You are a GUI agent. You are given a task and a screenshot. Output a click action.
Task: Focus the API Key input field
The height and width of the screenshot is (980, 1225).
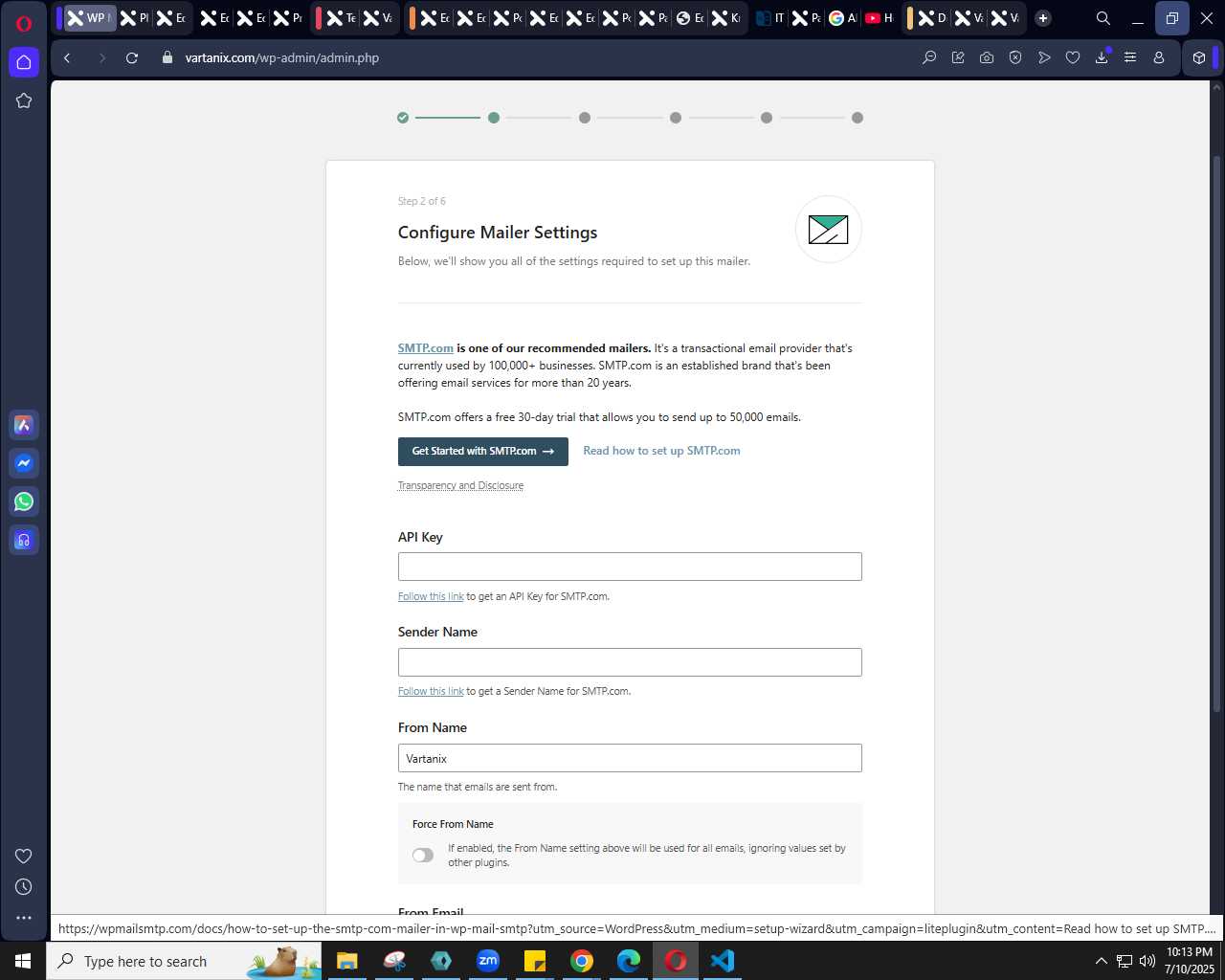pos(630,567)
